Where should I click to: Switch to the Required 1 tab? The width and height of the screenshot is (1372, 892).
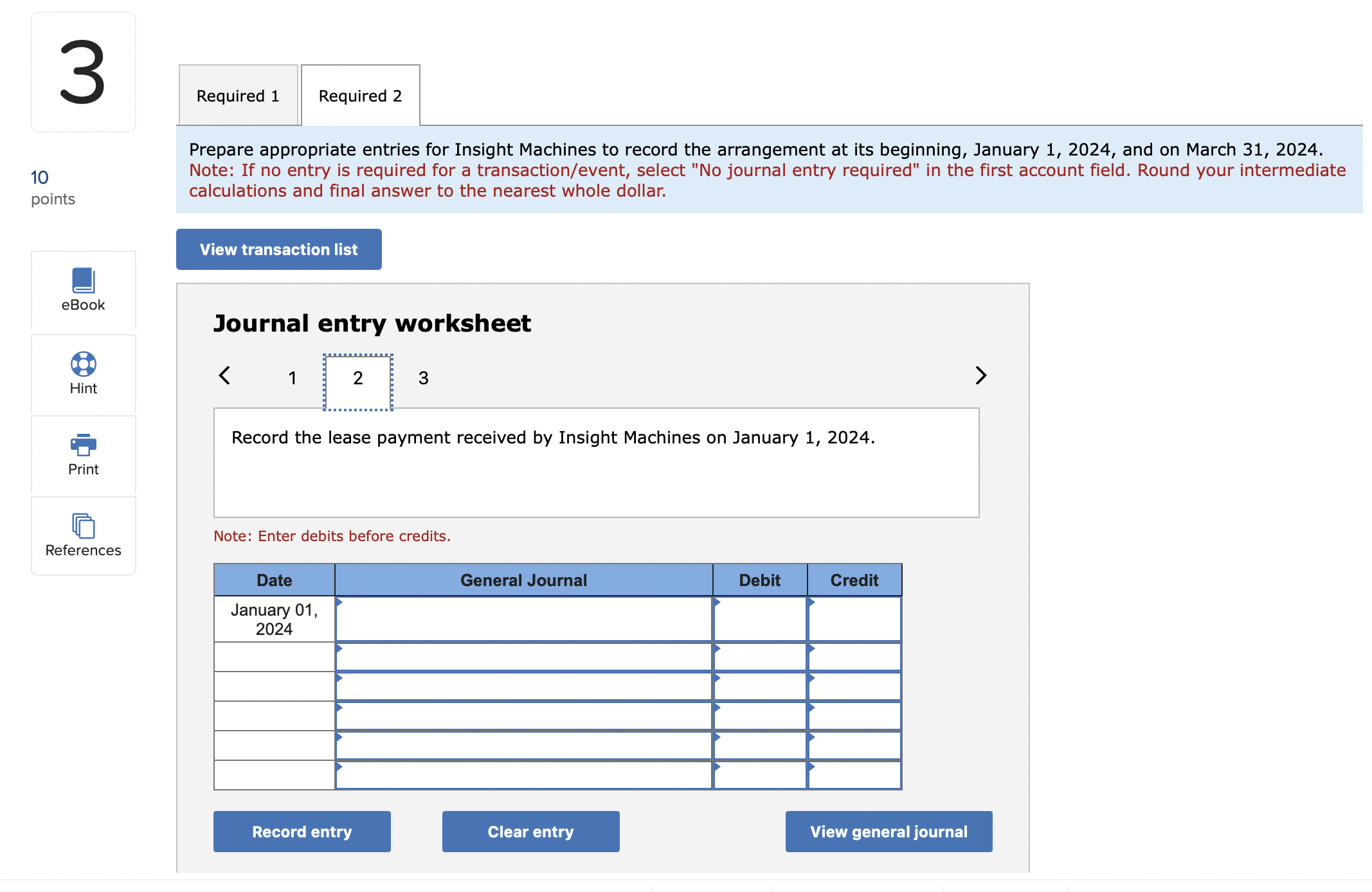(x=238, y=96)
